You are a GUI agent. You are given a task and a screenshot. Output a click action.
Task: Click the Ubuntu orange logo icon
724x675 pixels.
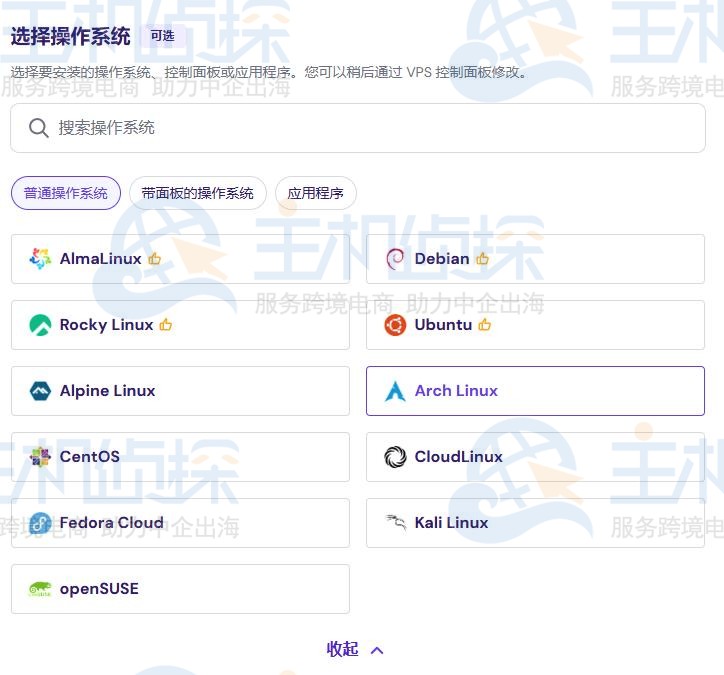395,325
